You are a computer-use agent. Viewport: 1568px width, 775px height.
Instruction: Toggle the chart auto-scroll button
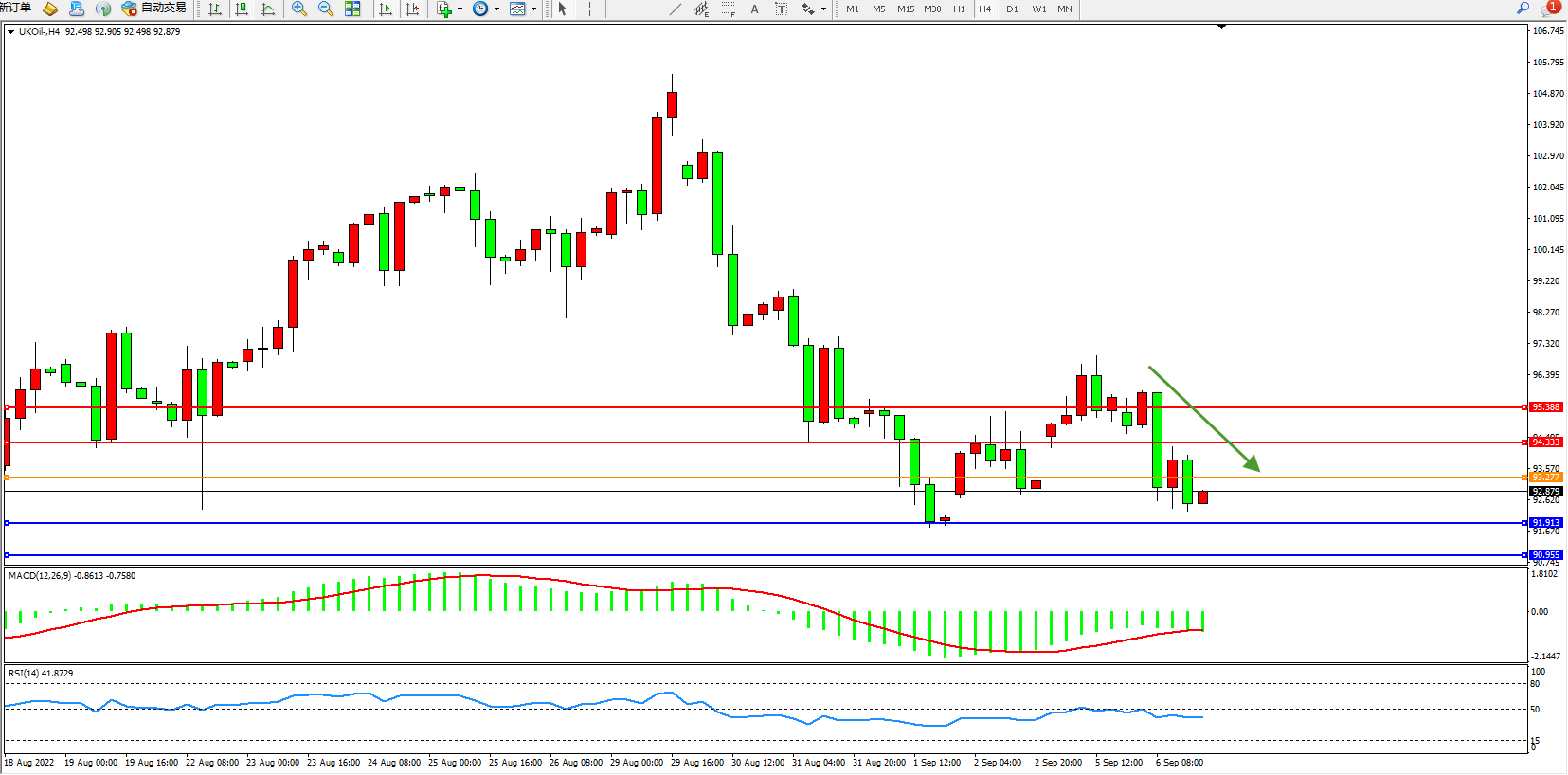tap(386, 9)
